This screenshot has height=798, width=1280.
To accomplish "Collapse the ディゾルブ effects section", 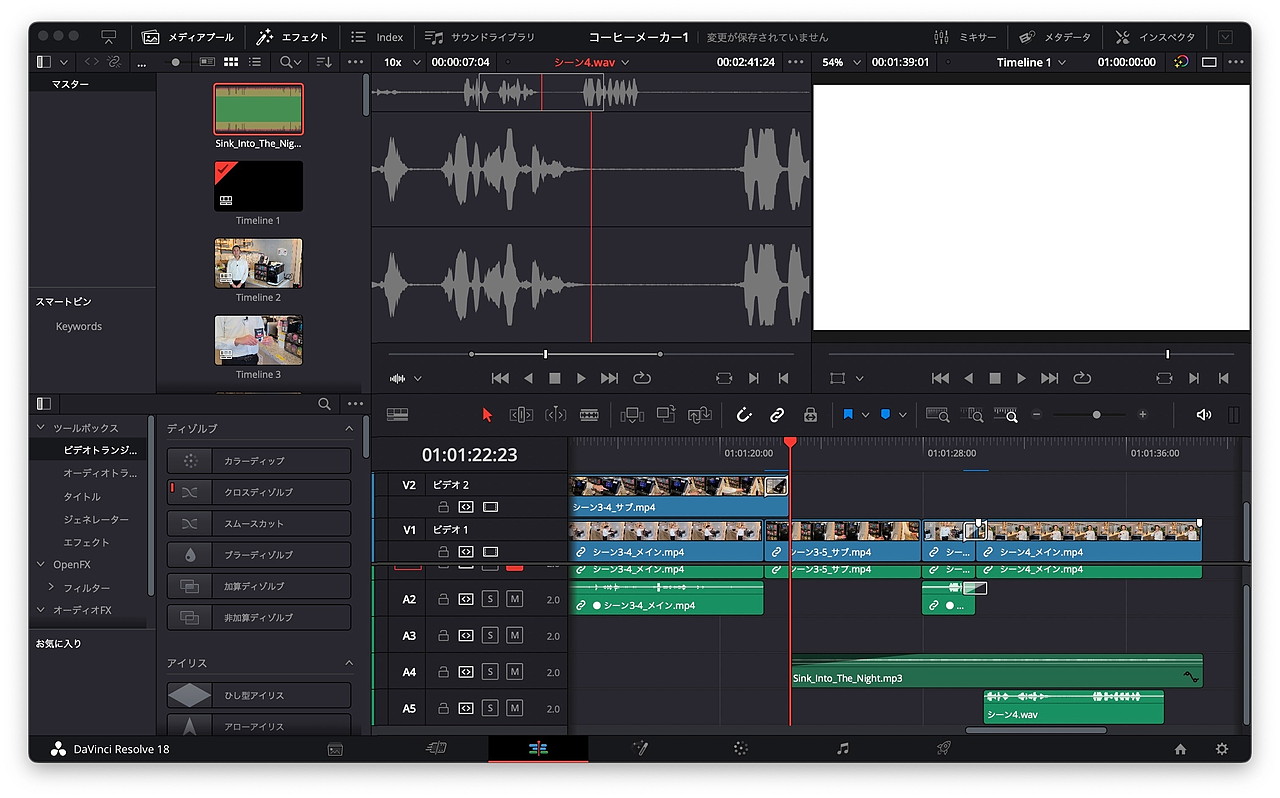I will pyautogui.click(x=349, y=428).
